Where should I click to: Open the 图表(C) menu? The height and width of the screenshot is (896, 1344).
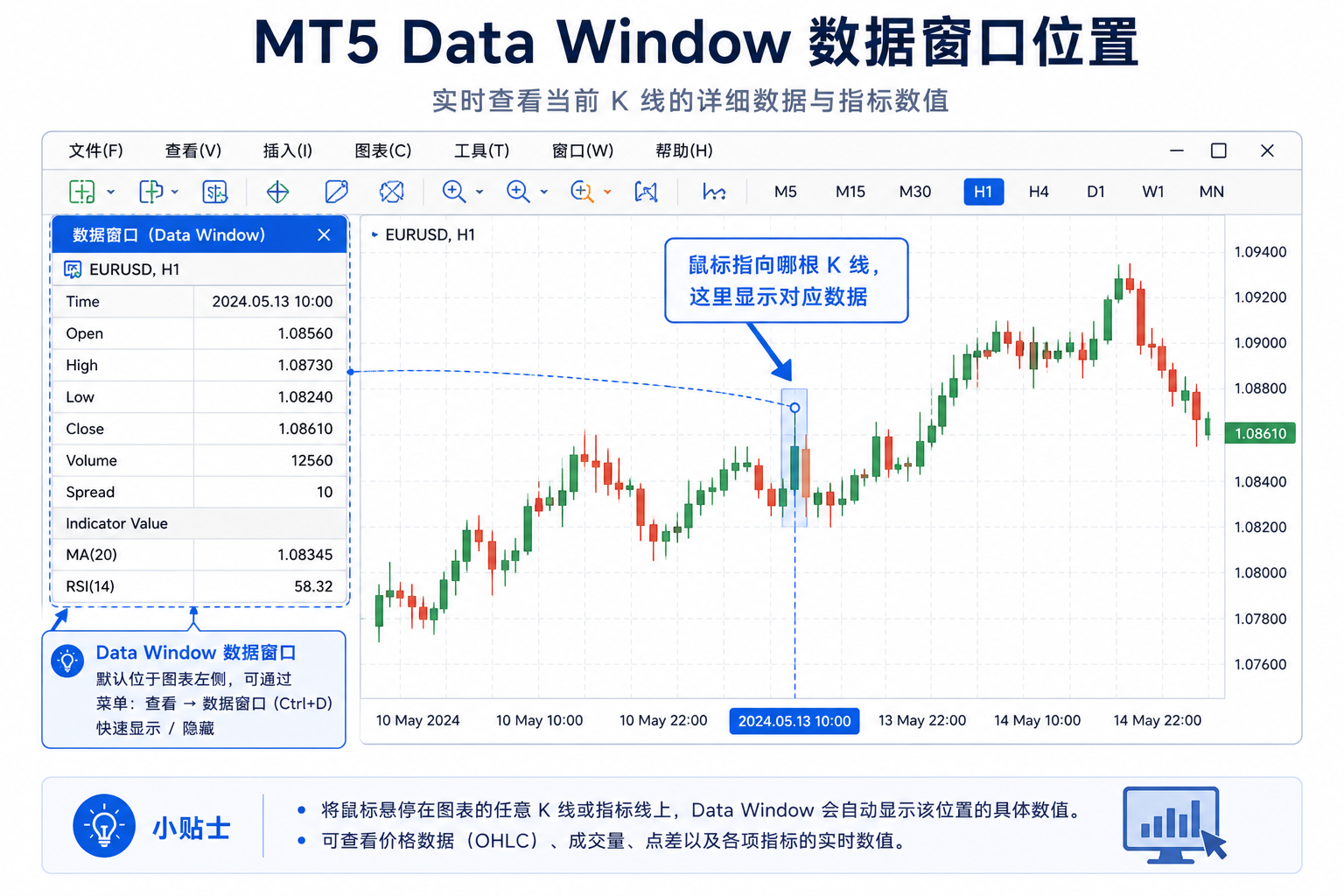pyautogui.click(x=383, y=150)
